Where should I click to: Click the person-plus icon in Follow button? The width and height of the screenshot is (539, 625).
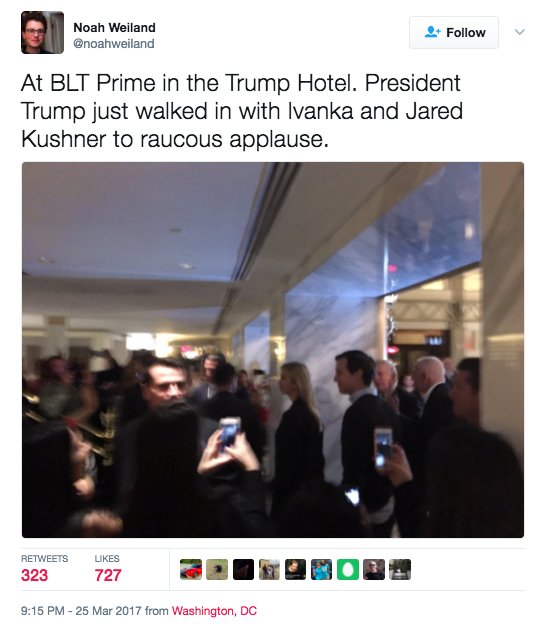(433, 32)
